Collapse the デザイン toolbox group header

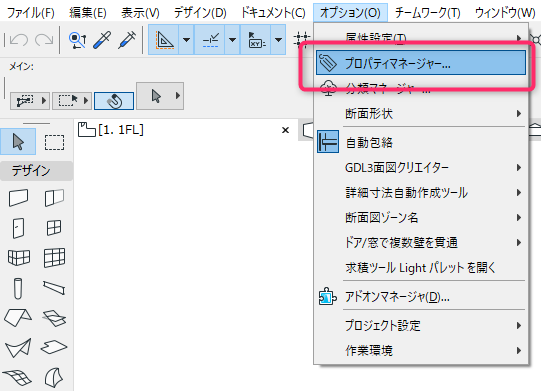point(36,171)
